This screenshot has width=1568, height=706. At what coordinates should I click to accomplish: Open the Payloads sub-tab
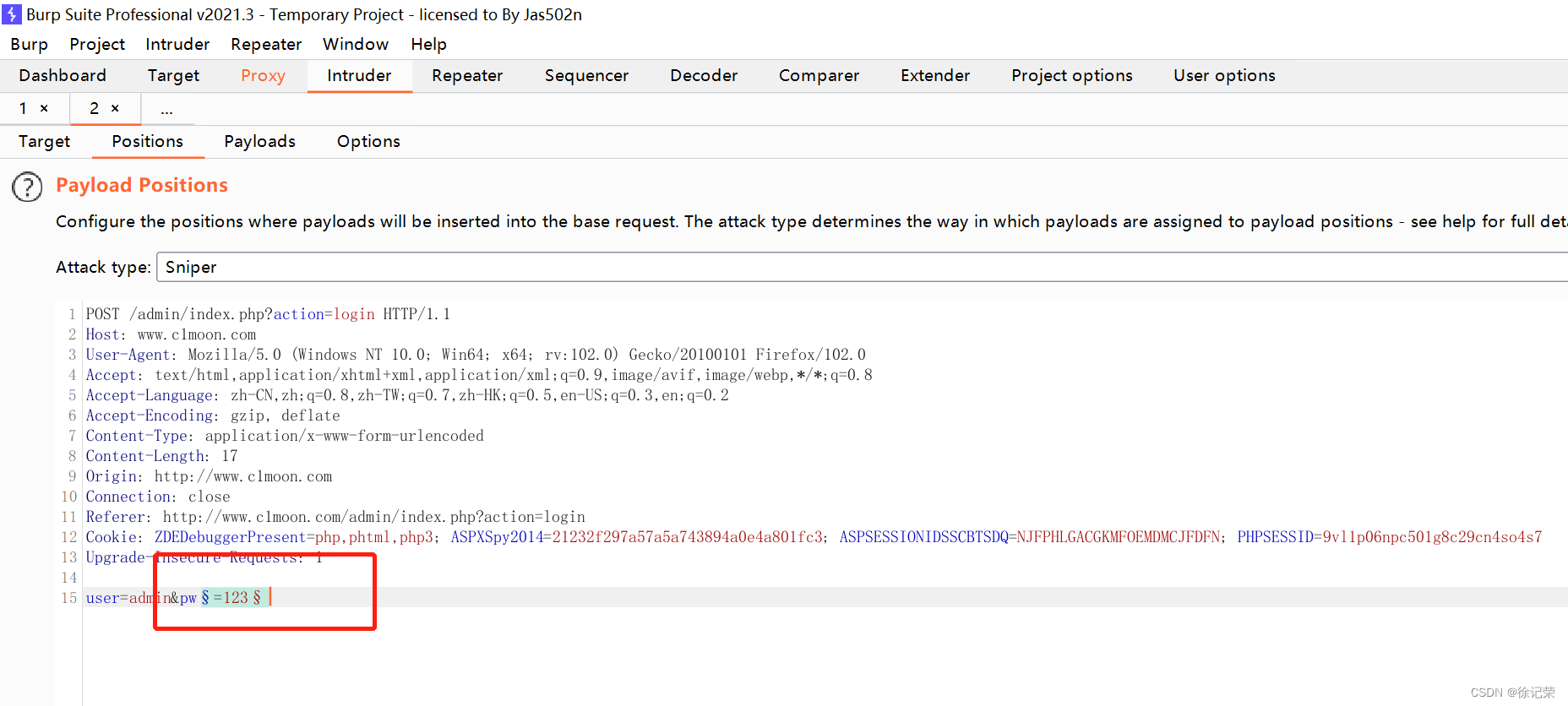(259, 141)
